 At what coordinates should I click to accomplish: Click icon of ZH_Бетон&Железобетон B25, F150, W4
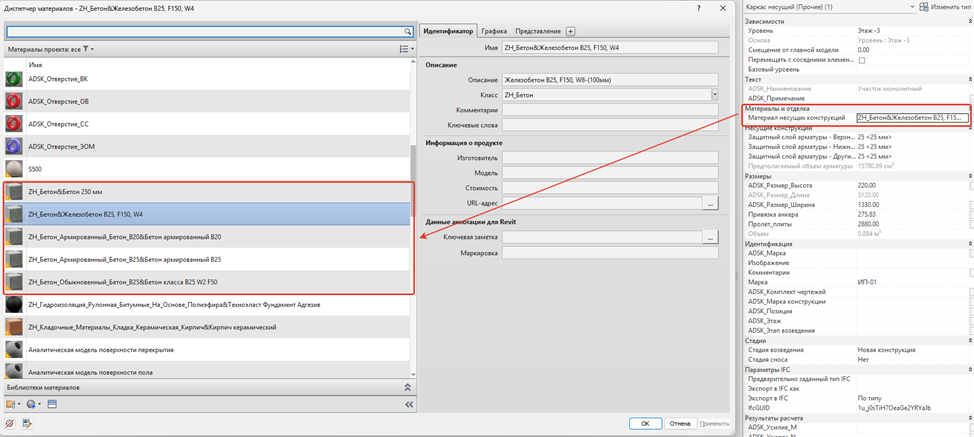[14, 214]
